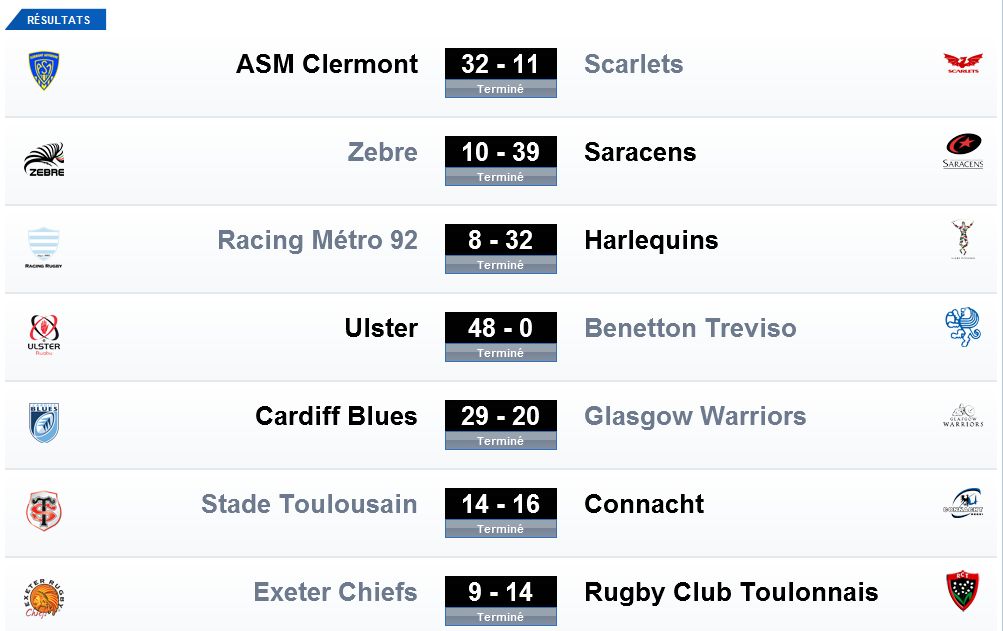Click the Harlequins jester logo
Viewport: 1003px width, 631px height.
pyautogui.click(x=963, y=239)
